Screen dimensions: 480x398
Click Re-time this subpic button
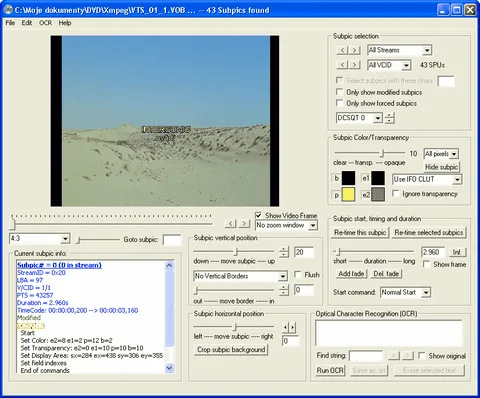360,232
